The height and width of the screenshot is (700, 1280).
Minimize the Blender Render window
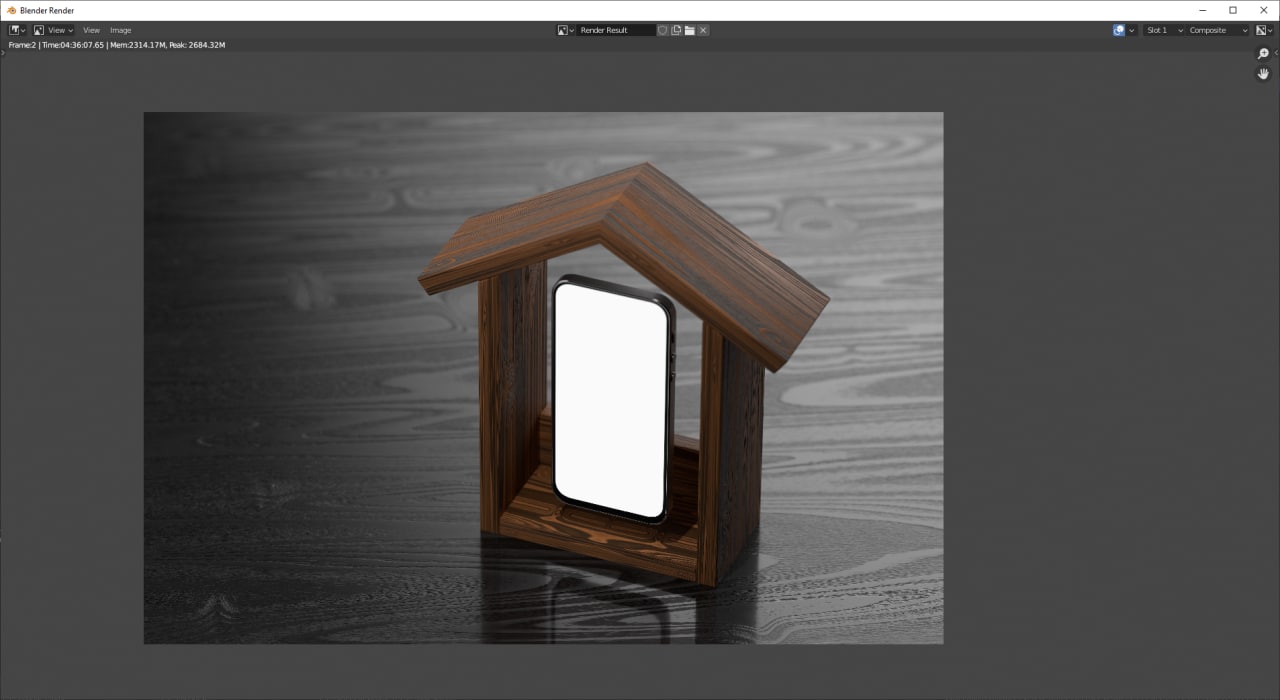click(x=1203, y=10)
